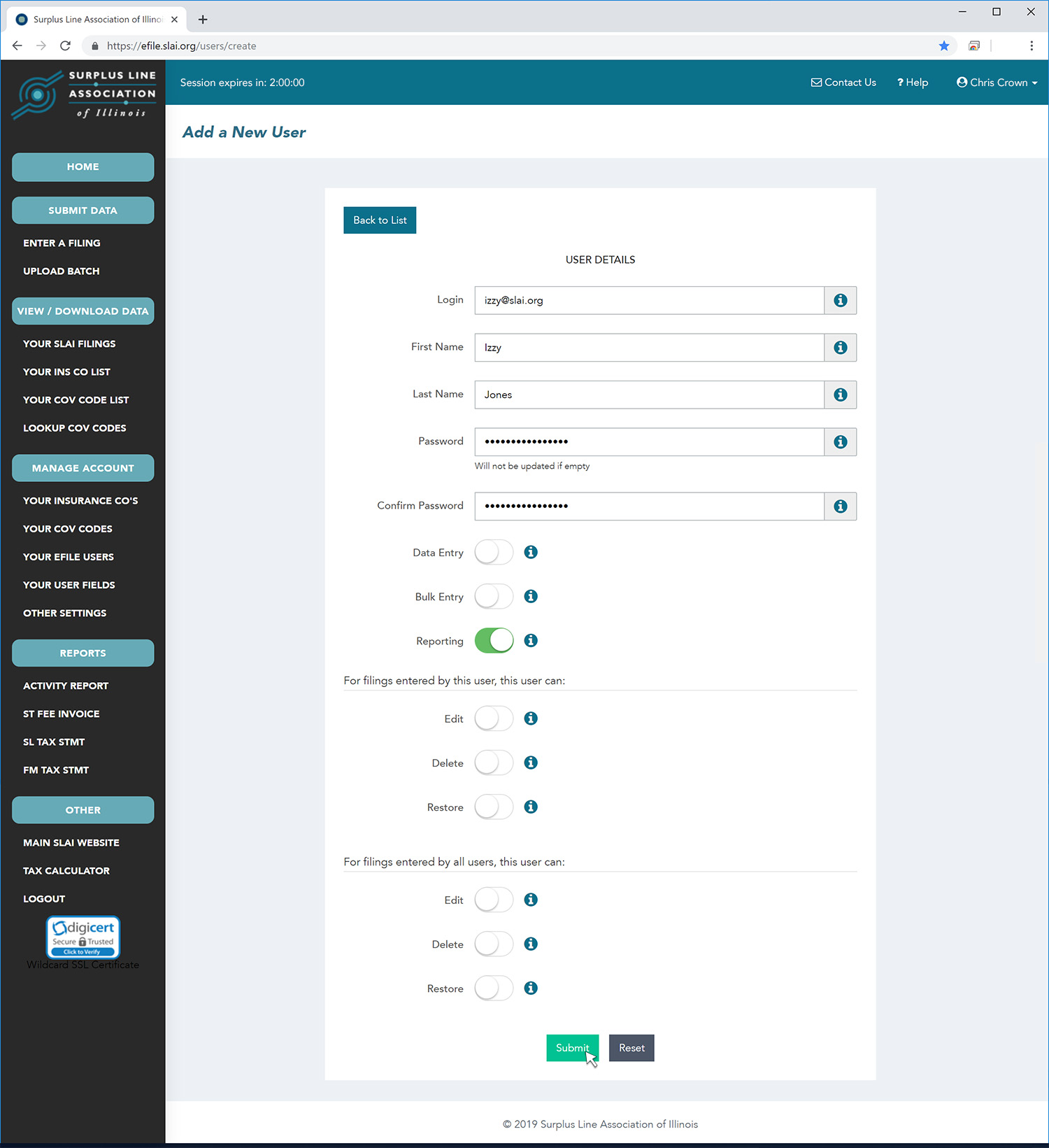
Task: Reload the page with the refresh icon
Action: [x=65, y=46]
